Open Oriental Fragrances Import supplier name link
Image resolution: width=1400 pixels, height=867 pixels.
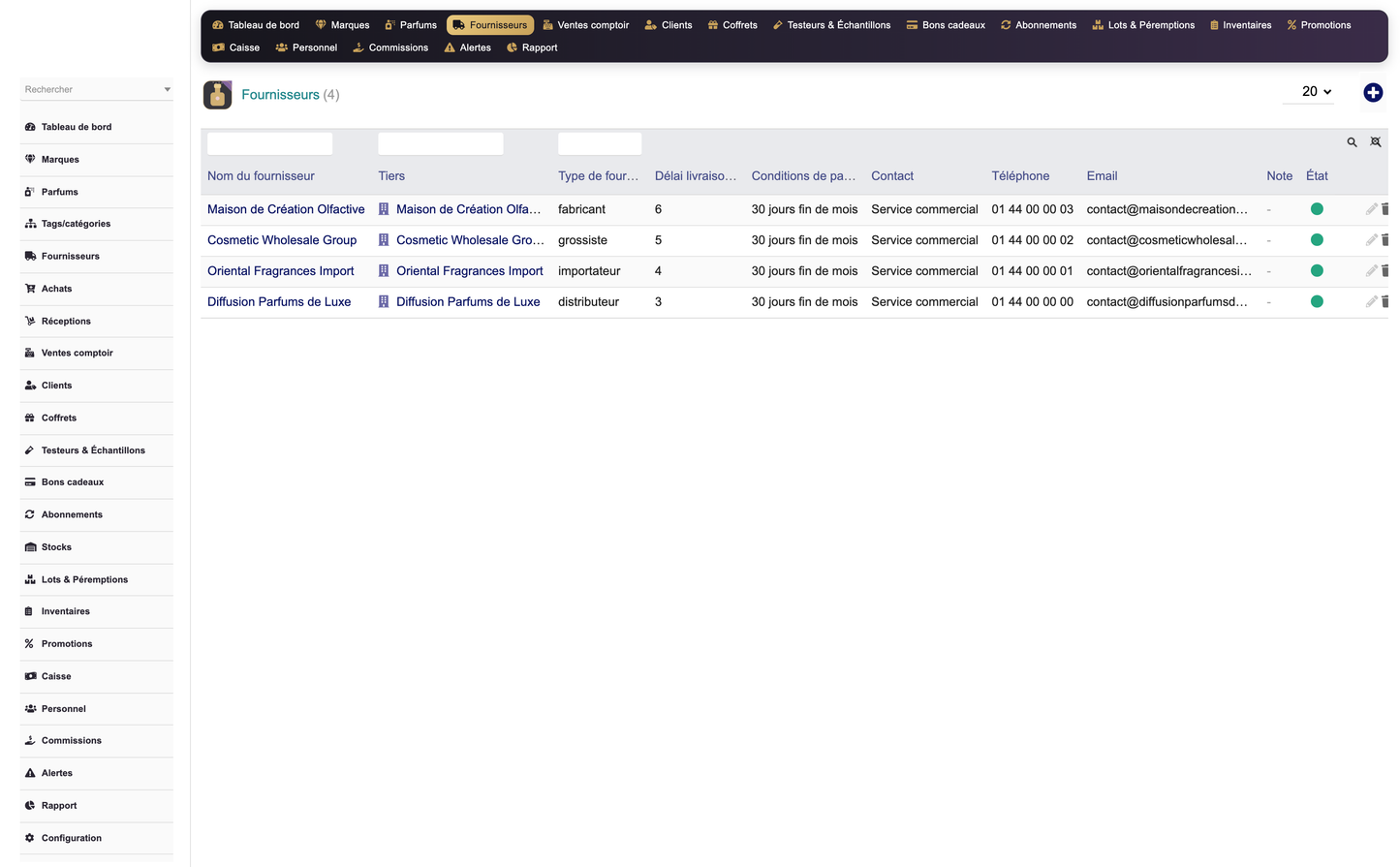pyautogui.click(x=281, y=271)
